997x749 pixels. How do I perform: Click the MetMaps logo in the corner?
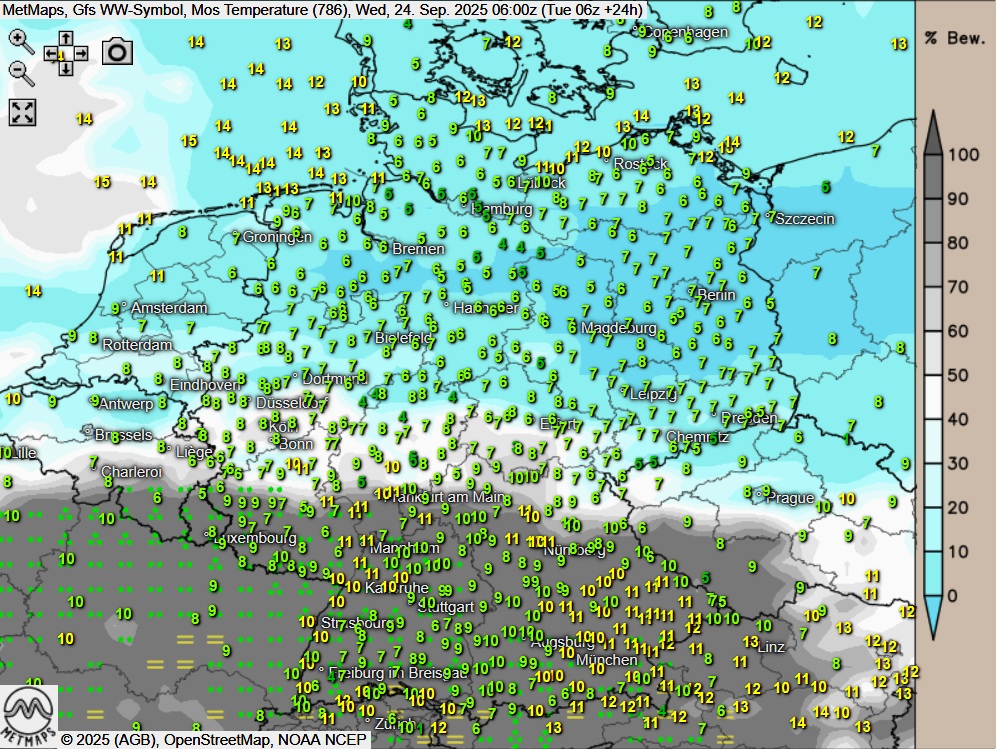[28, 714]
